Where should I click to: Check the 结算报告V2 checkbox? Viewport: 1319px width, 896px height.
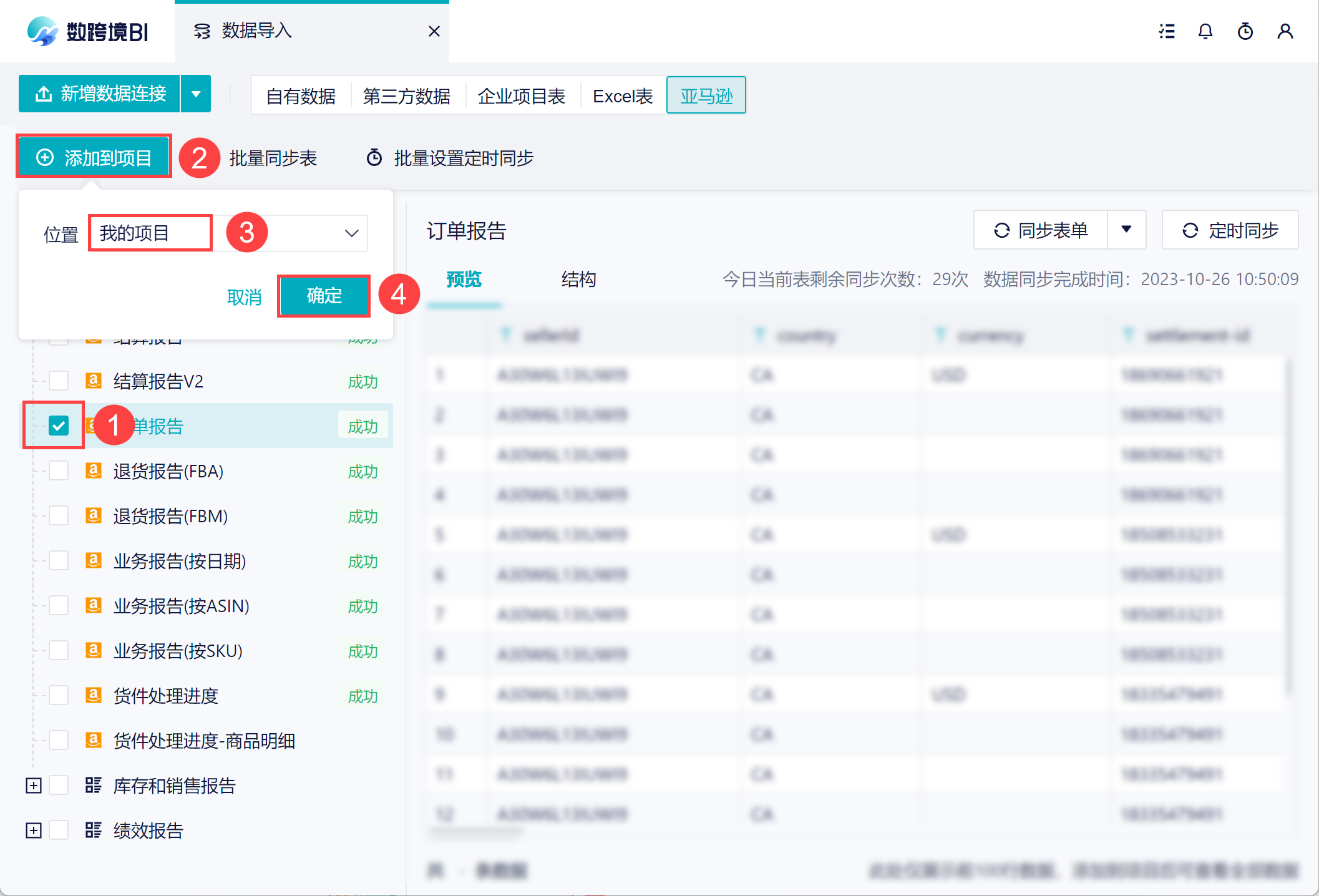(59, 381)
